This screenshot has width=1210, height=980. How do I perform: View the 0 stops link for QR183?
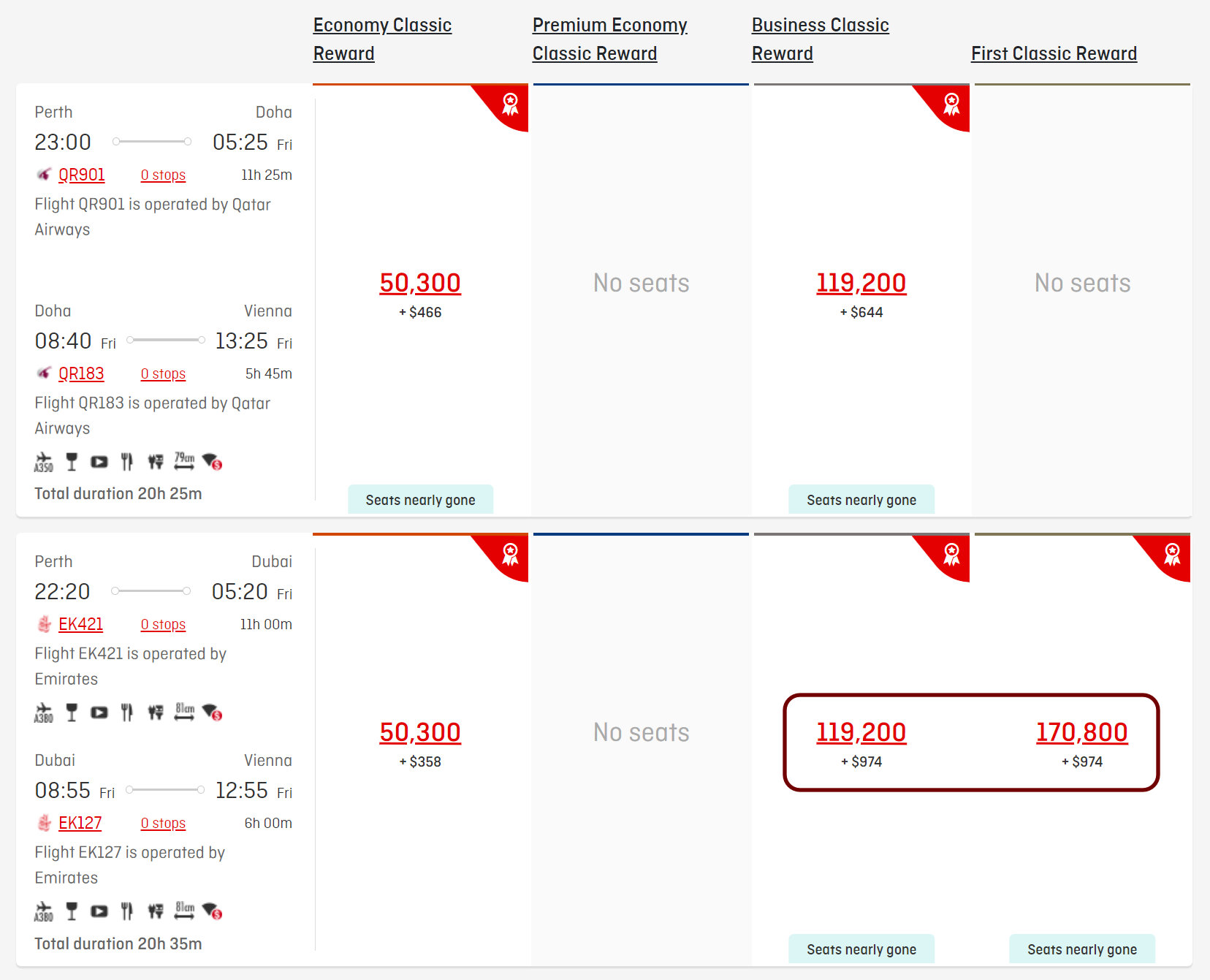[163, 374]
